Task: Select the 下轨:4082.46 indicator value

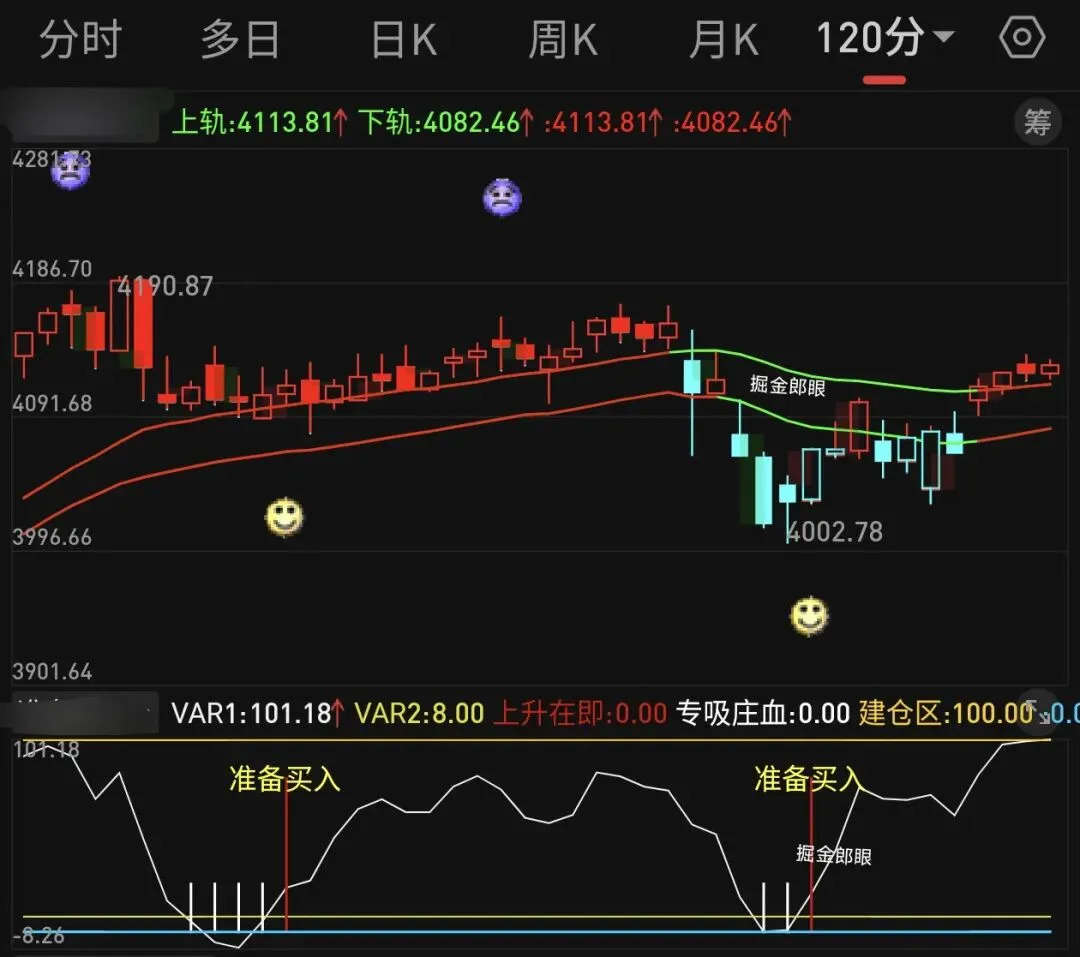Action: 446,123
